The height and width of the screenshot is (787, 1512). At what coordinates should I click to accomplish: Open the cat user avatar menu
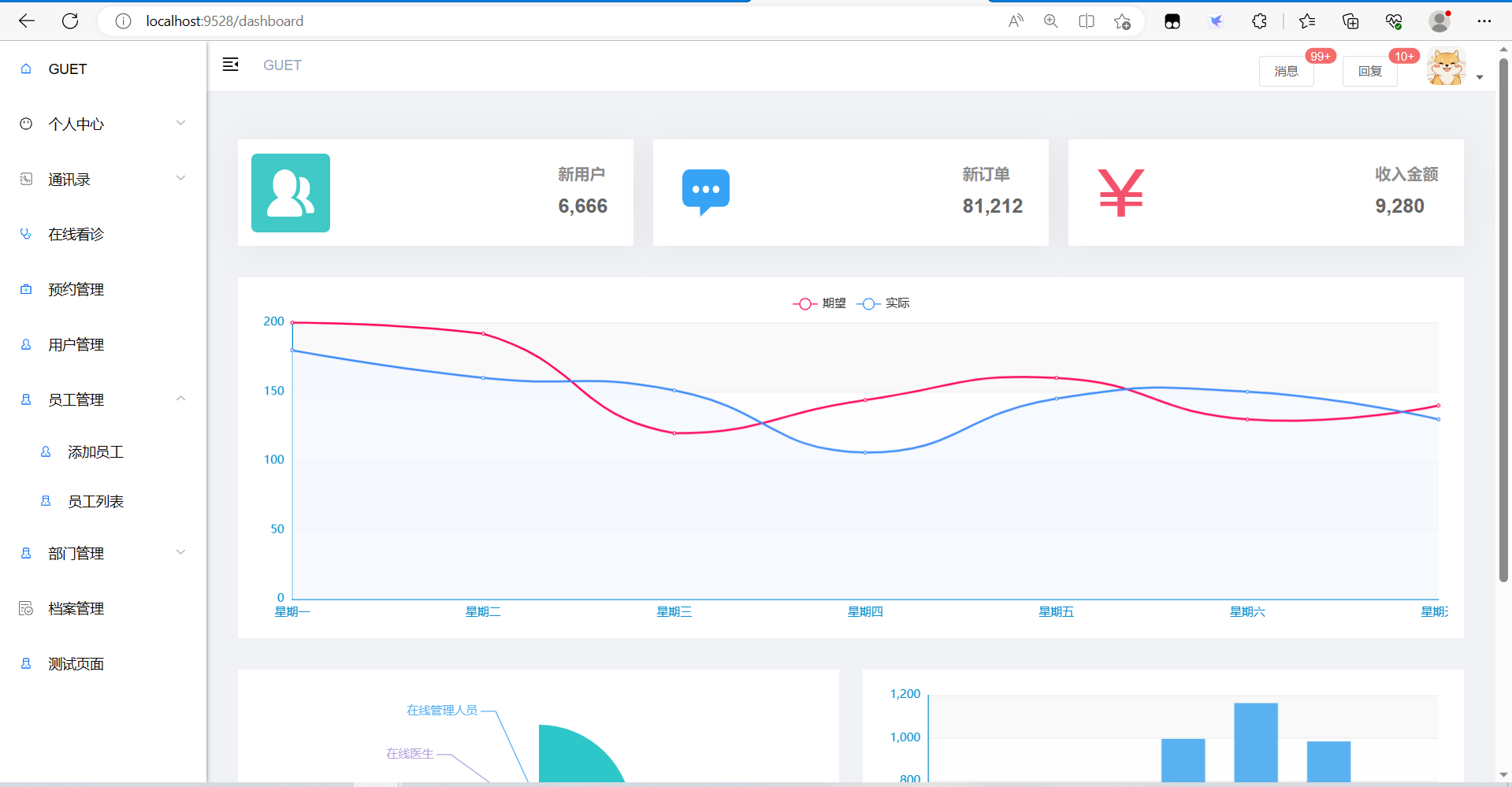[1447, 67]
